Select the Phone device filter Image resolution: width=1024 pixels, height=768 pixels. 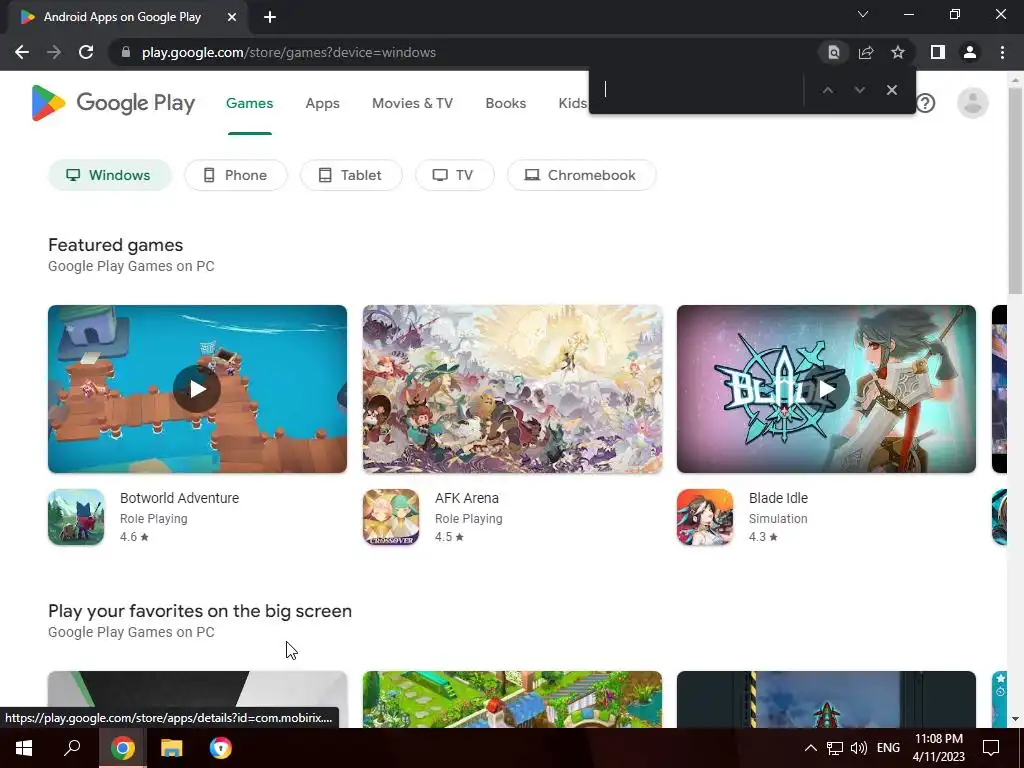235,175
